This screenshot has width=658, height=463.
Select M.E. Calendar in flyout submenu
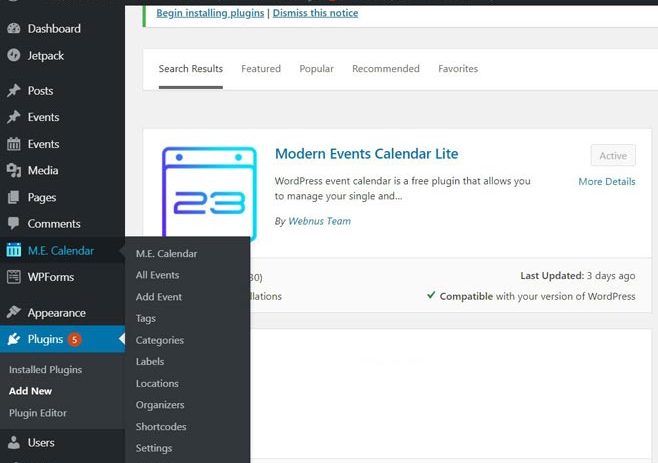[166, 254]
